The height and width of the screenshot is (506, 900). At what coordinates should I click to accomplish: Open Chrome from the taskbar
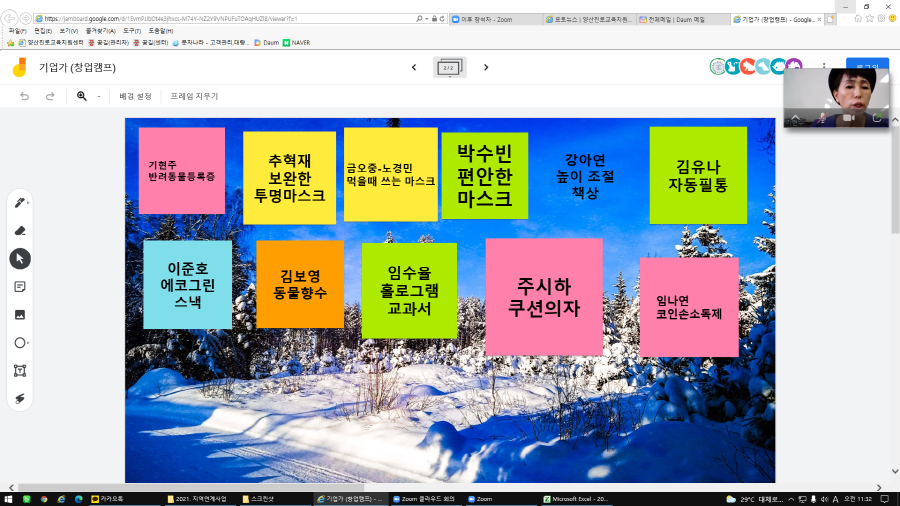pyautogui.click(x=44, y=499)
